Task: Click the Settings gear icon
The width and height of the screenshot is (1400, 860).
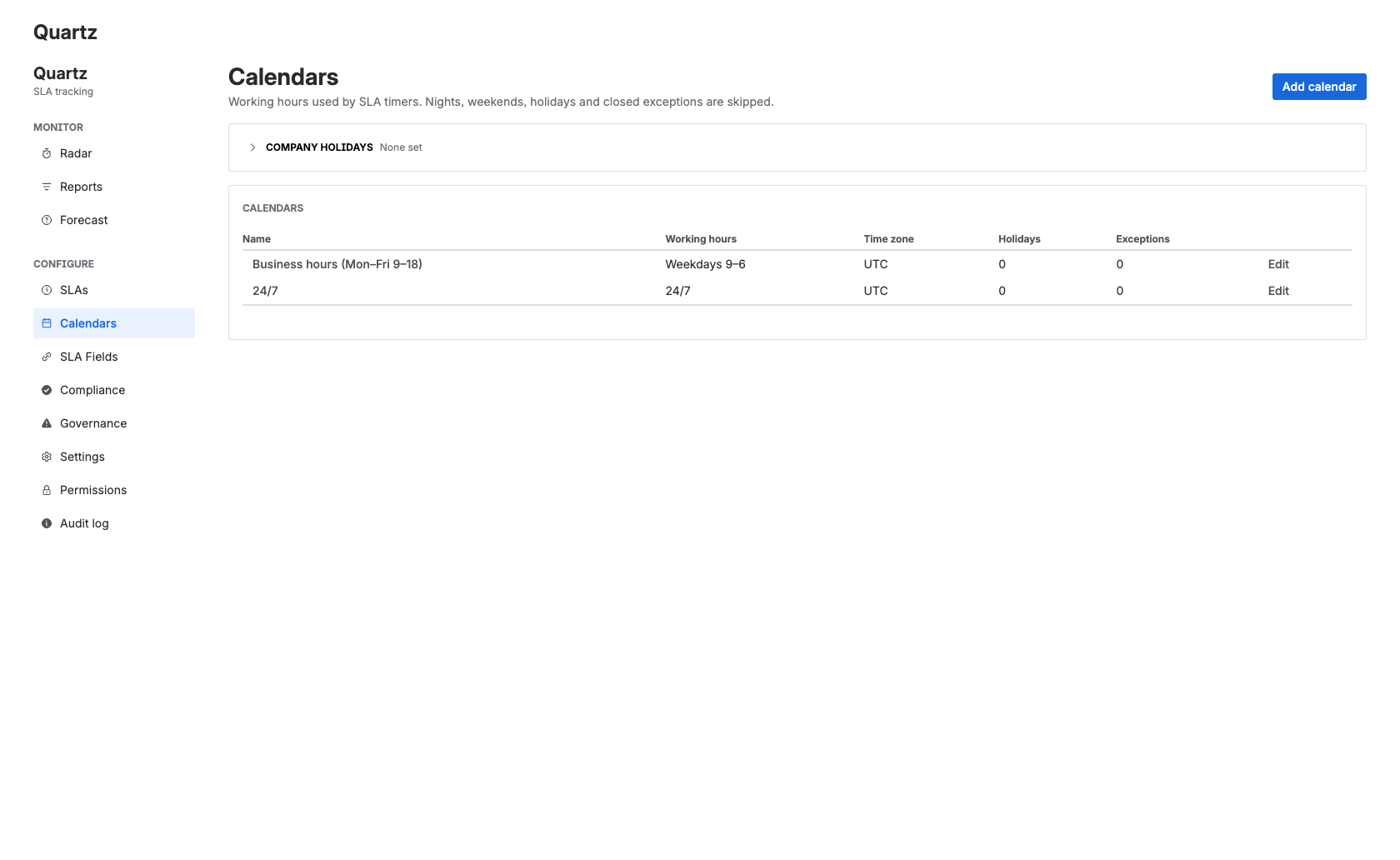Action: coord(47,457)
